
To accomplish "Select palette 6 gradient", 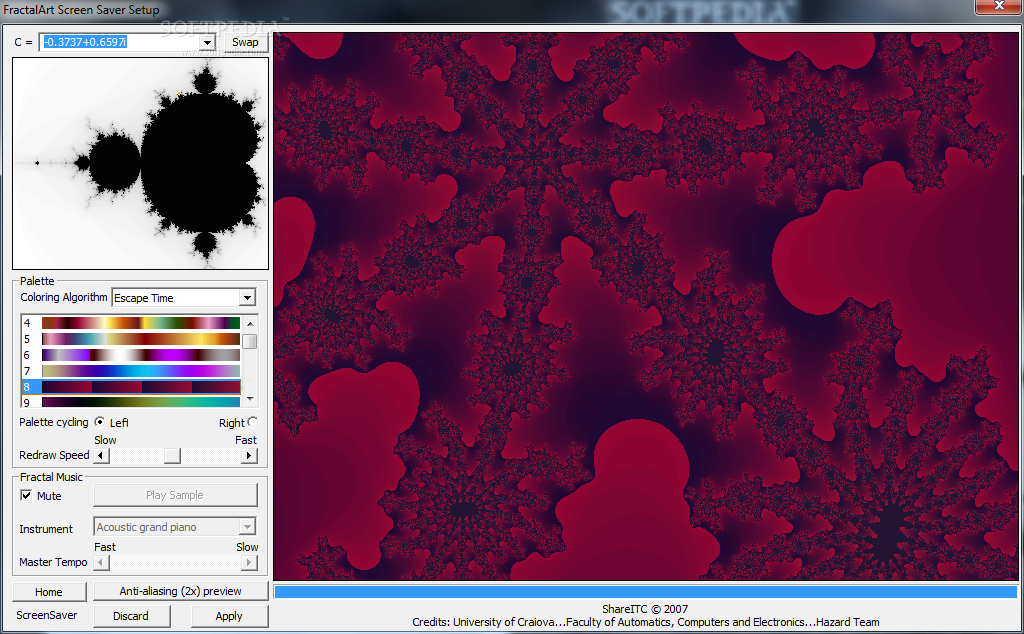I will point(140,355).
